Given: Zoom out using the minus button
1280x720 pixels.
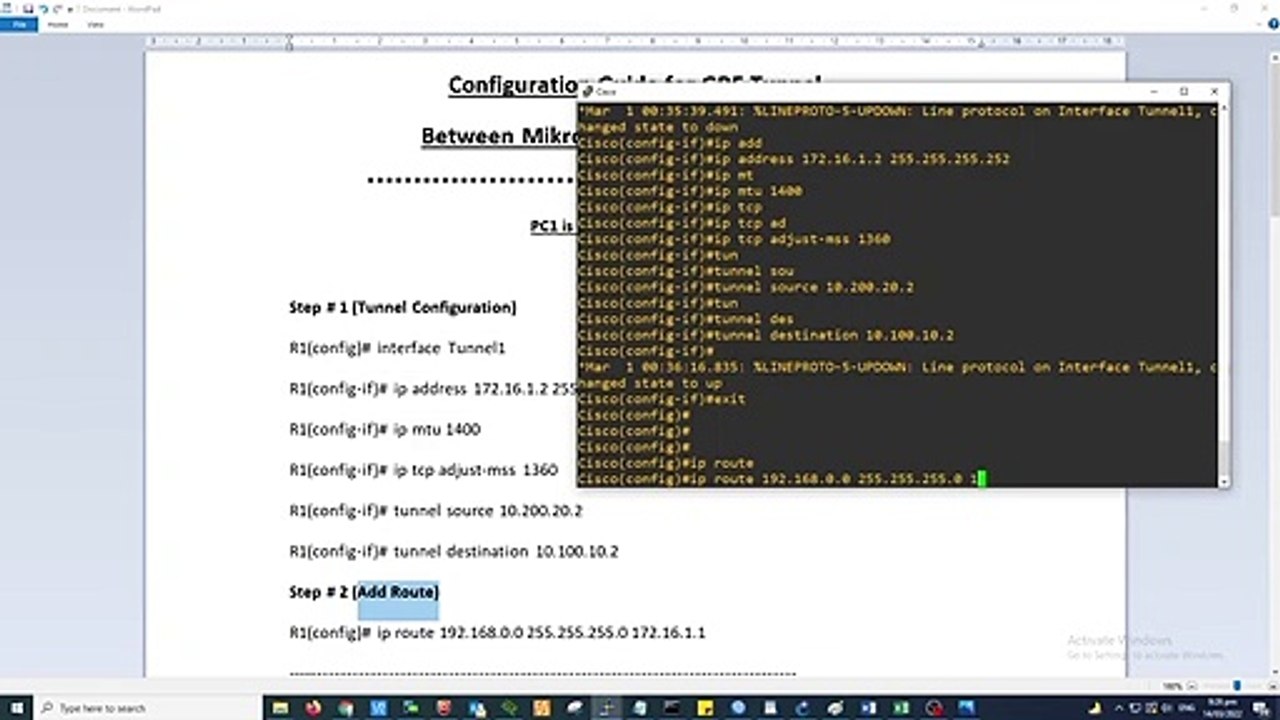Looking at the screenshot, I should coord(1191,686).
